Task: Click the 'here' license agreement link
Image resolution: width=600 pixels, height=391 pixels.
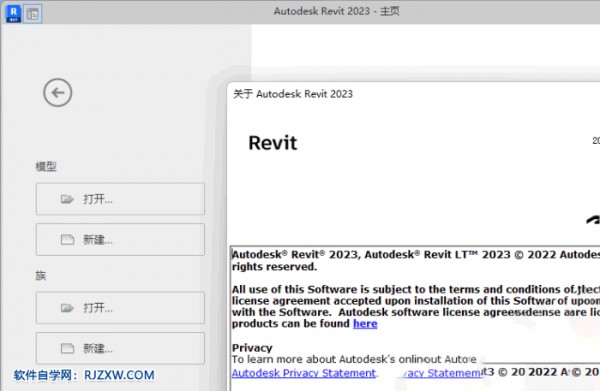Action: tap(365, 324)
